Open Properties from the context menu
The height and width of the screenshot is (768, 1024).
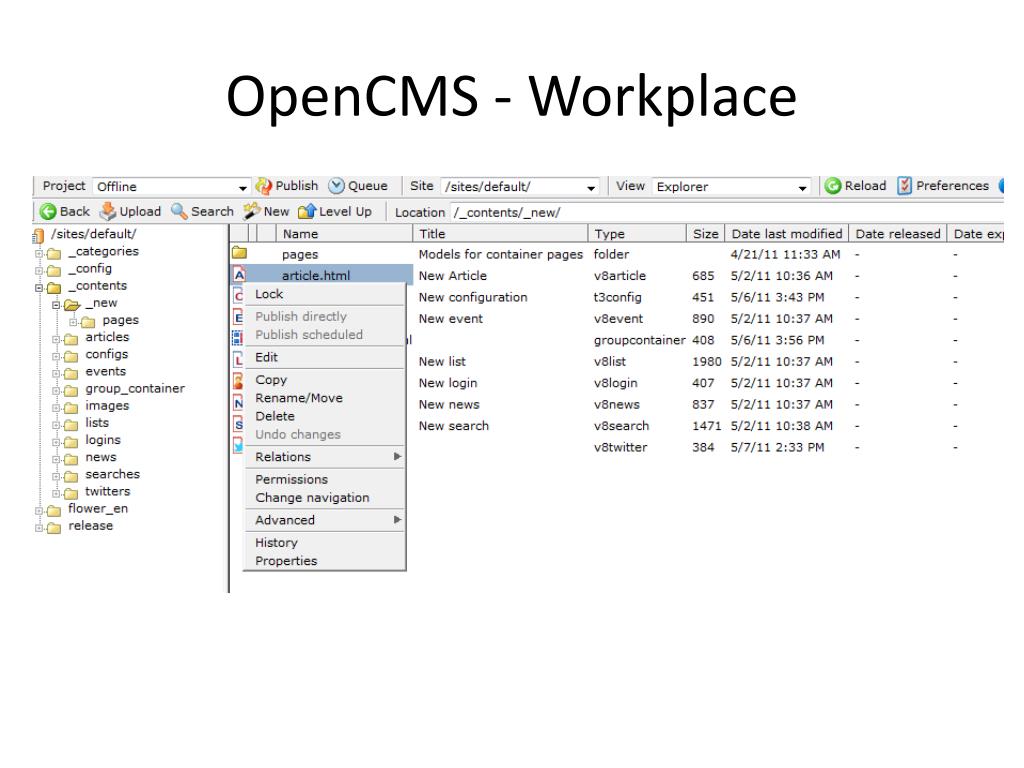pyautogui.click(x=325, y=561)
